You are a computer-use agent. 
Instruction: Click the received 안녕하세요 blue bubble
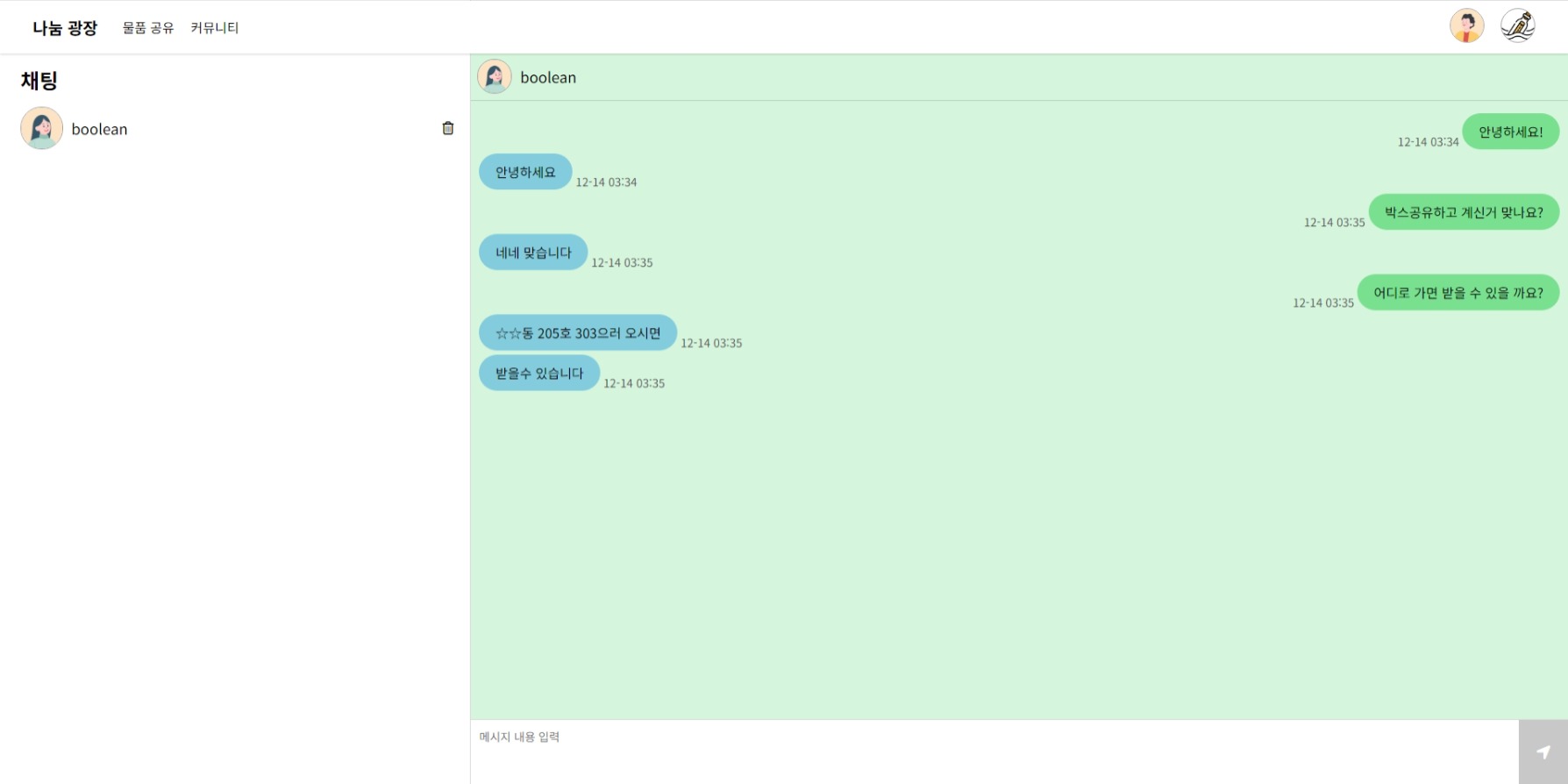(525, 172)
